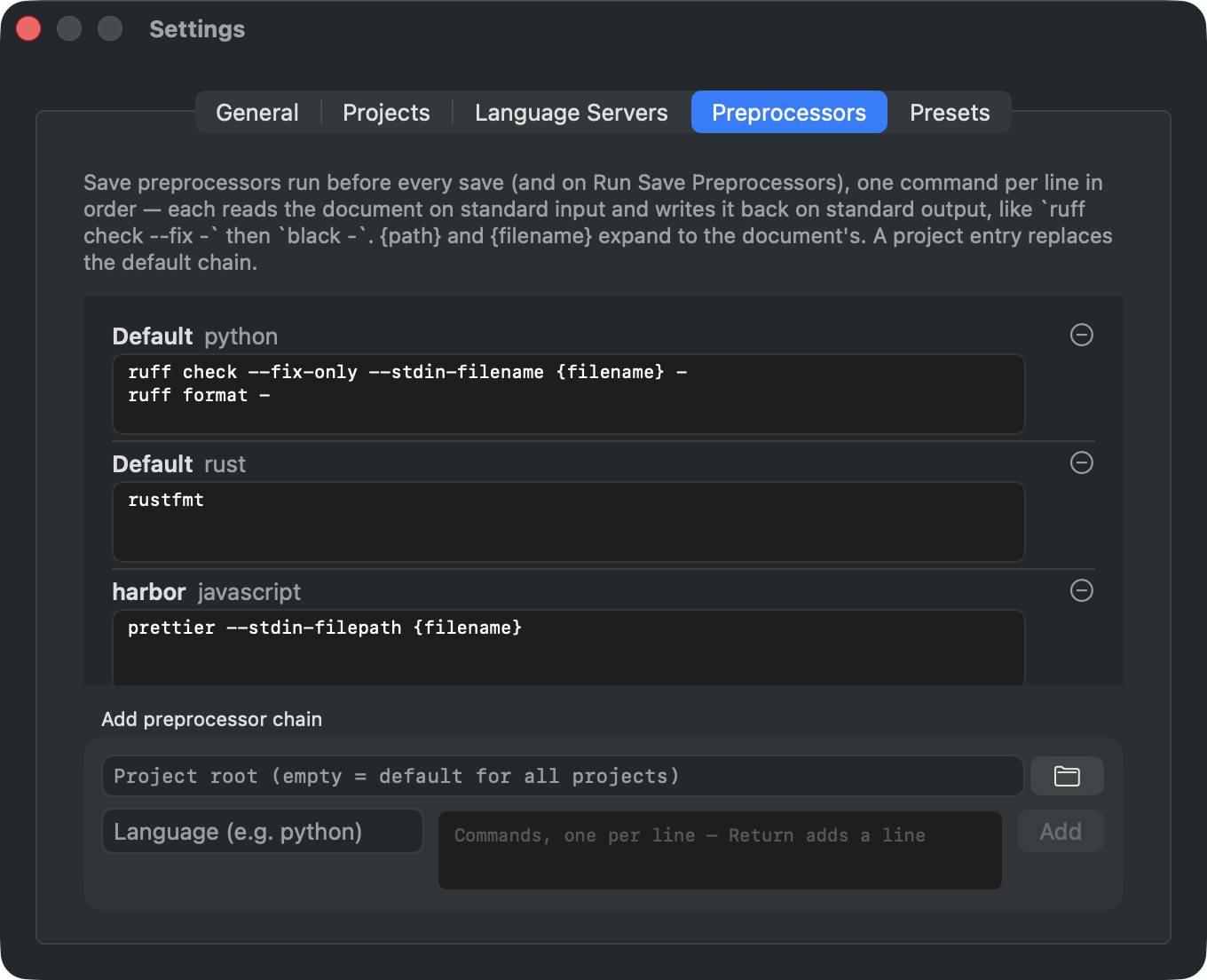The image size is (1207, 980).
Task: Click the Add button
Action: point(1061,832)
